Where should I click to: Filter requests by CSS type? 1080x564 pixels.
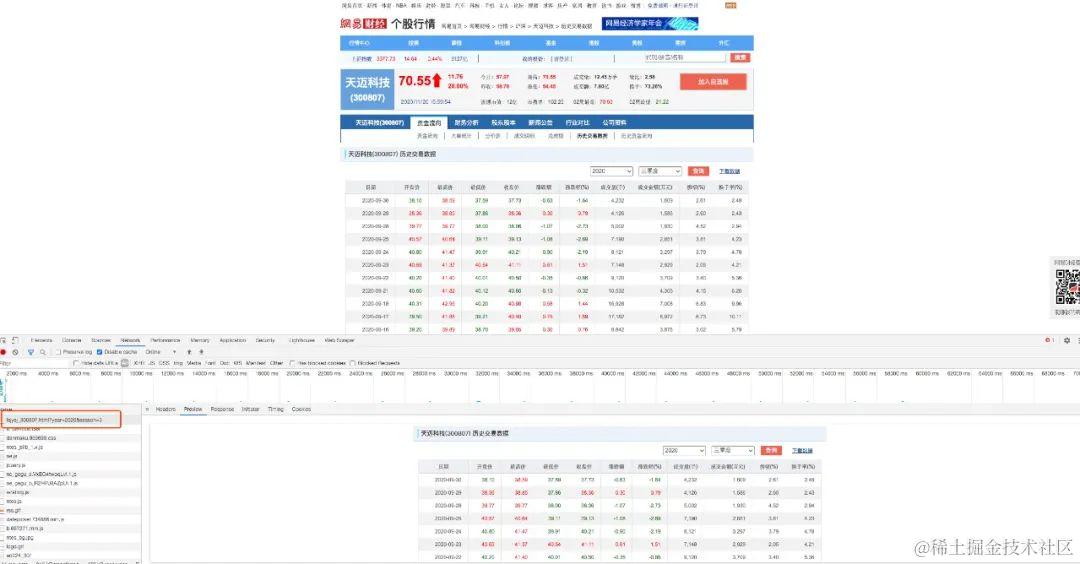click(x=164, y=363)
